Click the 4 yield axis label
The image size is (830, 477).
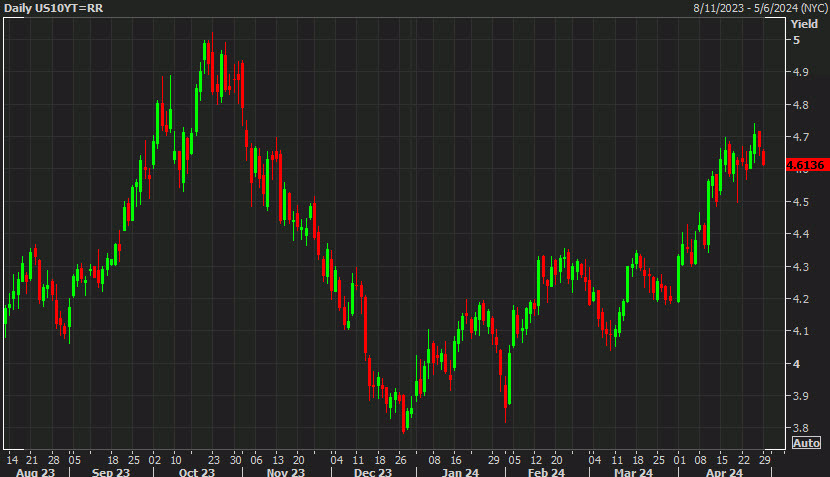click(x=796, y=364)
